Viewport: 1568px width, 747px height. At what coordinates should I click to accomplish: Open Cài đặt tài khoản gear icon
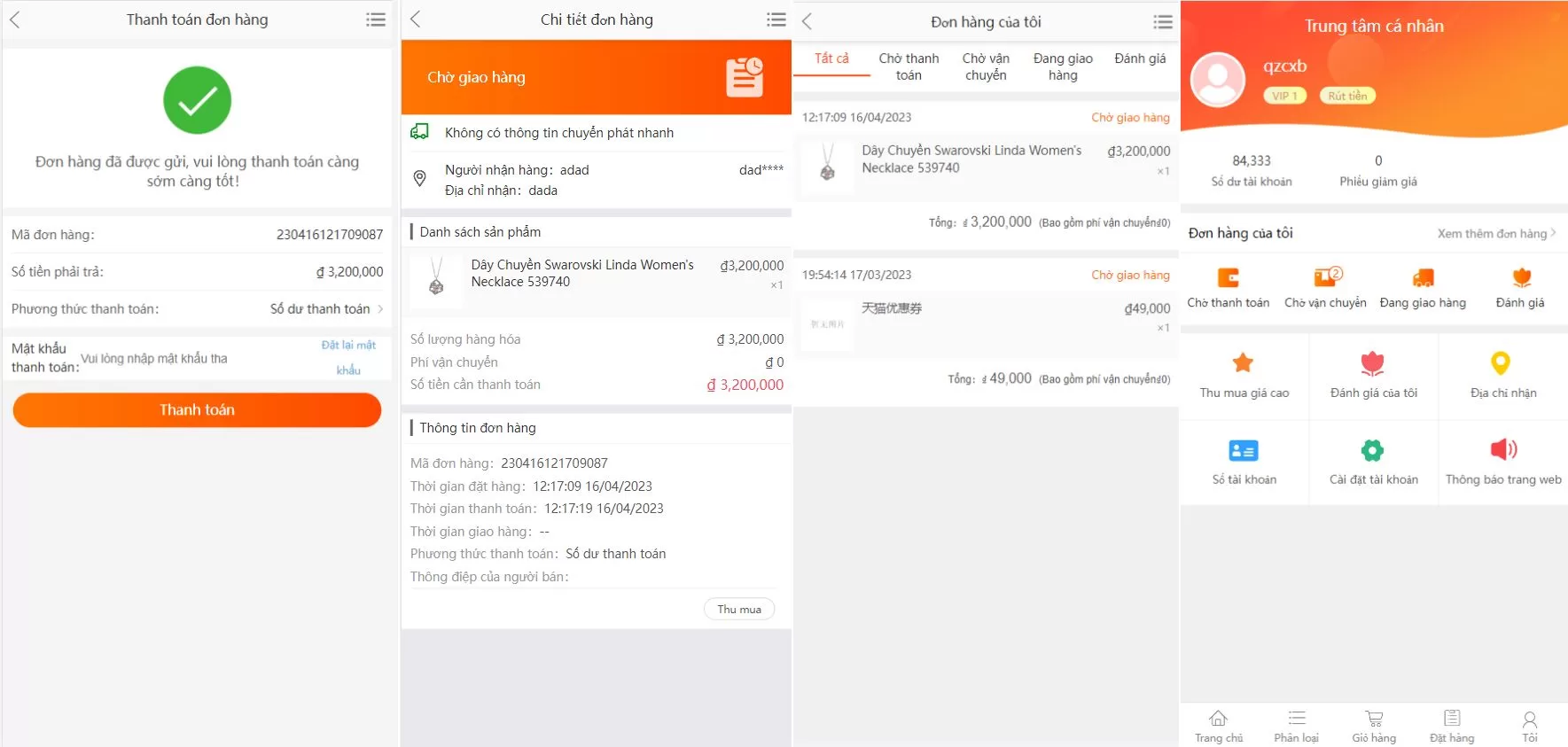coord(1372,451)
